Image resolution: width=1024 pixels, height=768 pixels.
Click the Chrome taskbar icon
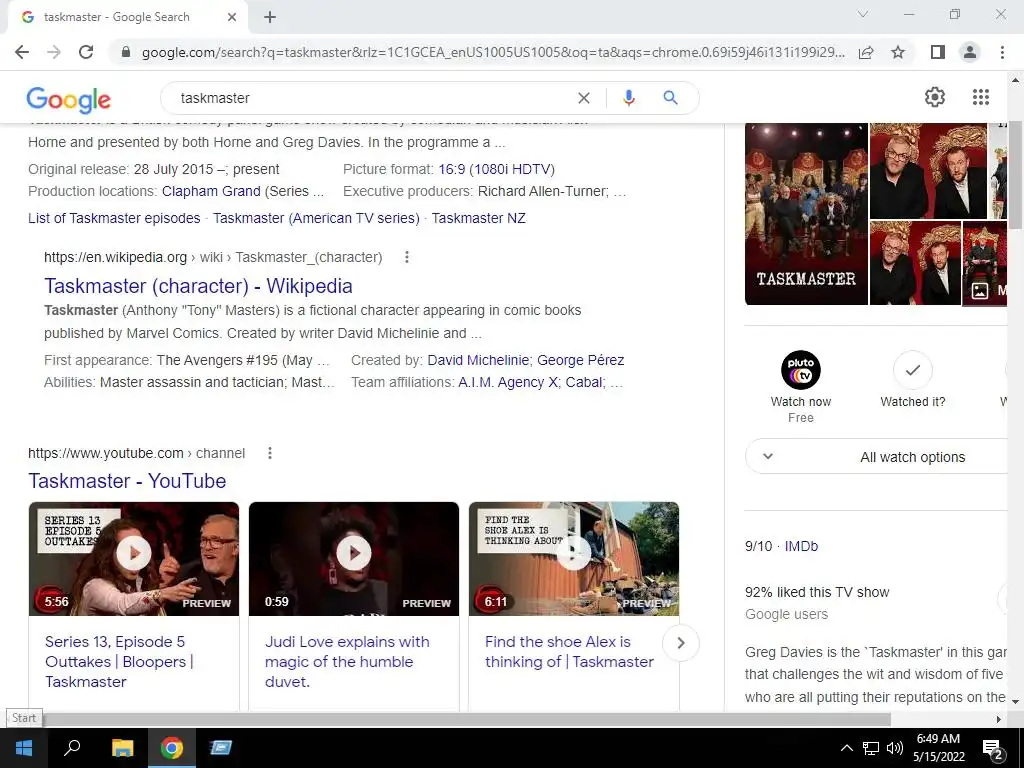[x=172, y=748]
